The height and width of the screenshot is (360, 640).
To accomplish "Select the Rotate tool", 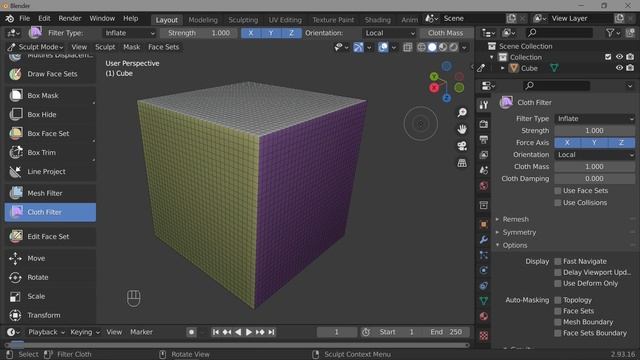I will pos(50,277).
